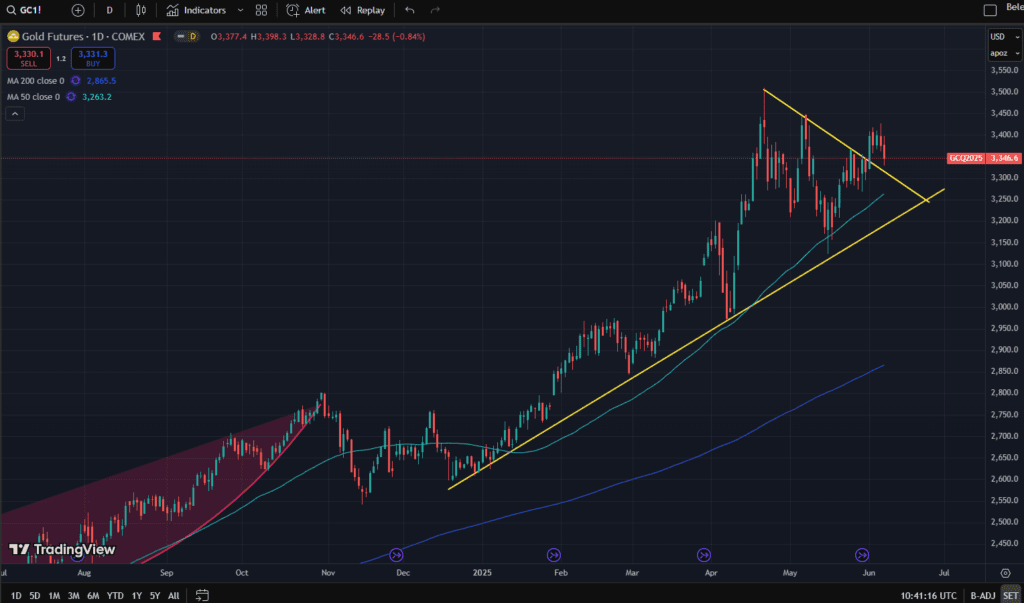
Task: Click the 2025 label on time axis
Action: click(x=481, y=574)
